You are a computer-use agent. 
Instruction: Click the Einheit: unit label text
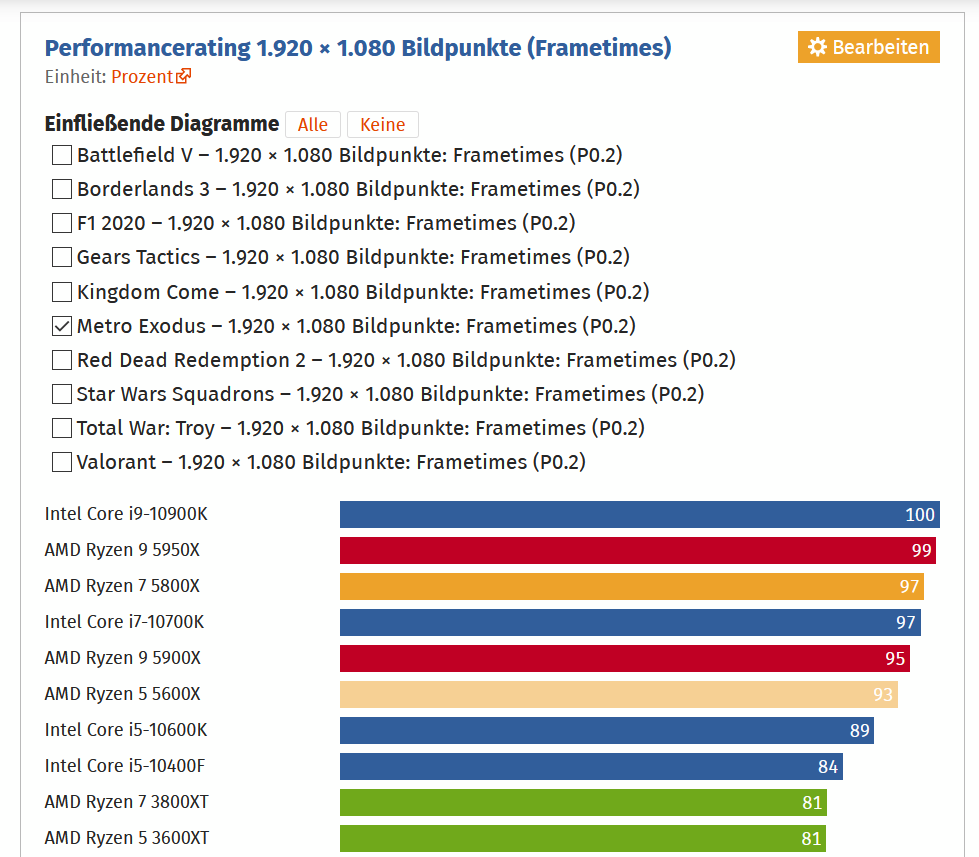76,77
